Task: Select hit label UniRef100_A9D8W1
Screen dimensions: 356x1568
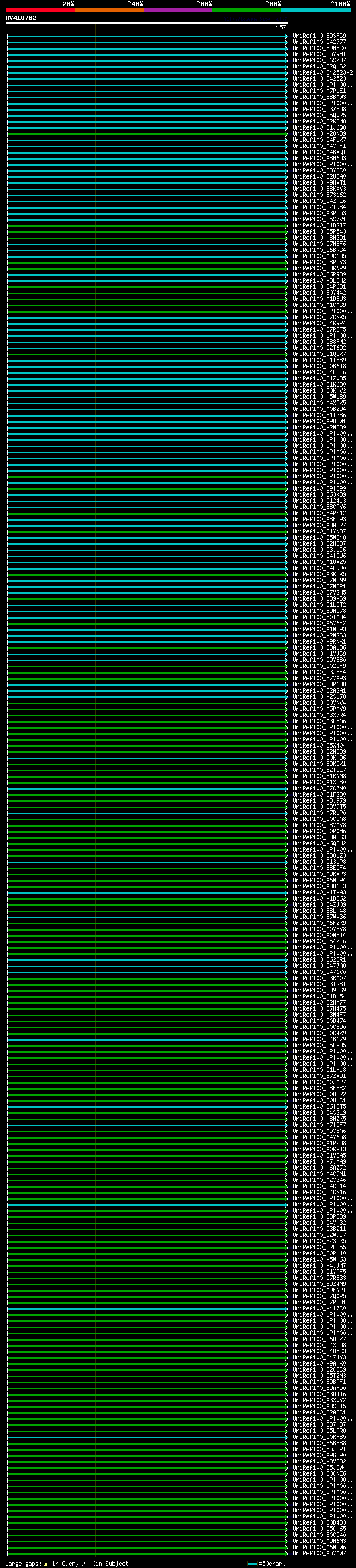Action: click(319, 421)
